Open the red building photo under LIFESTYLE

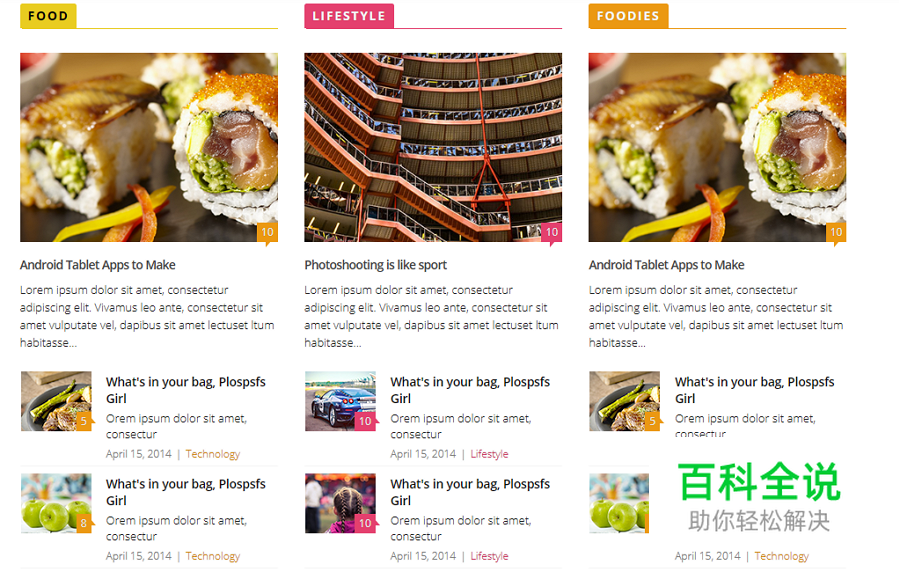(x=433, y=147)
